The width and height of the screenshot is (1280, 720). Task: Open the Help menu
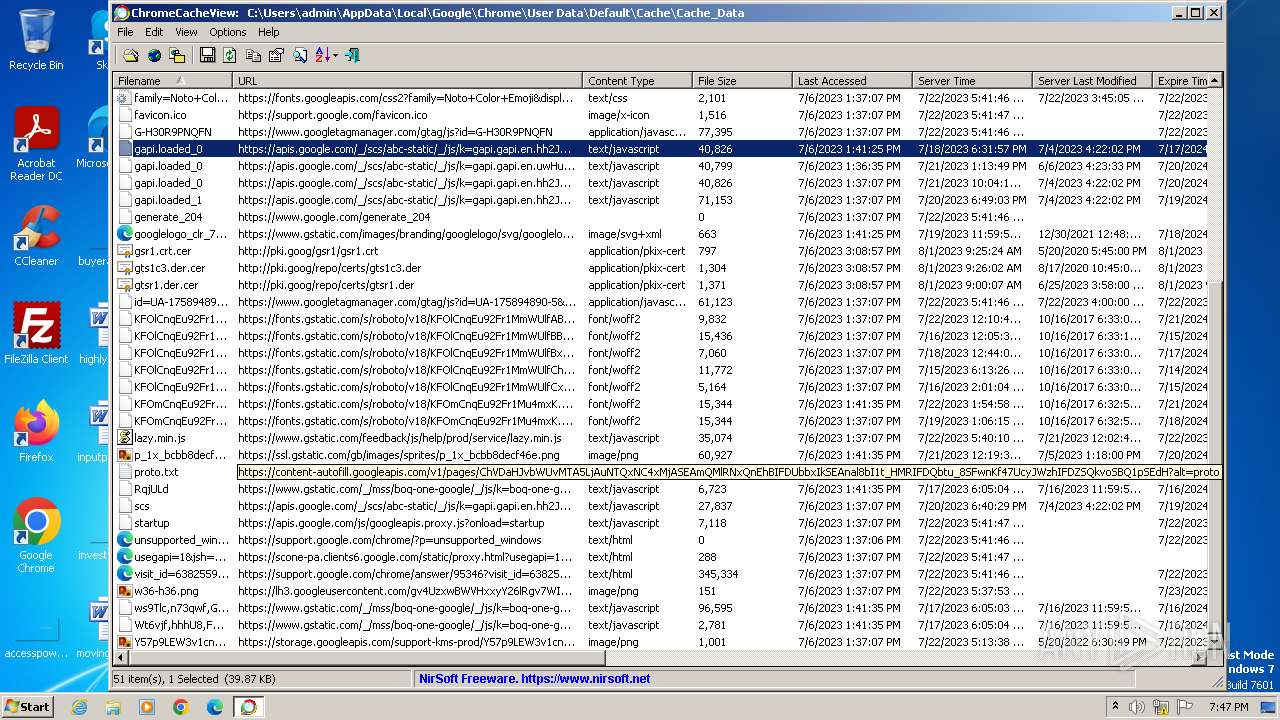[269, 32]
